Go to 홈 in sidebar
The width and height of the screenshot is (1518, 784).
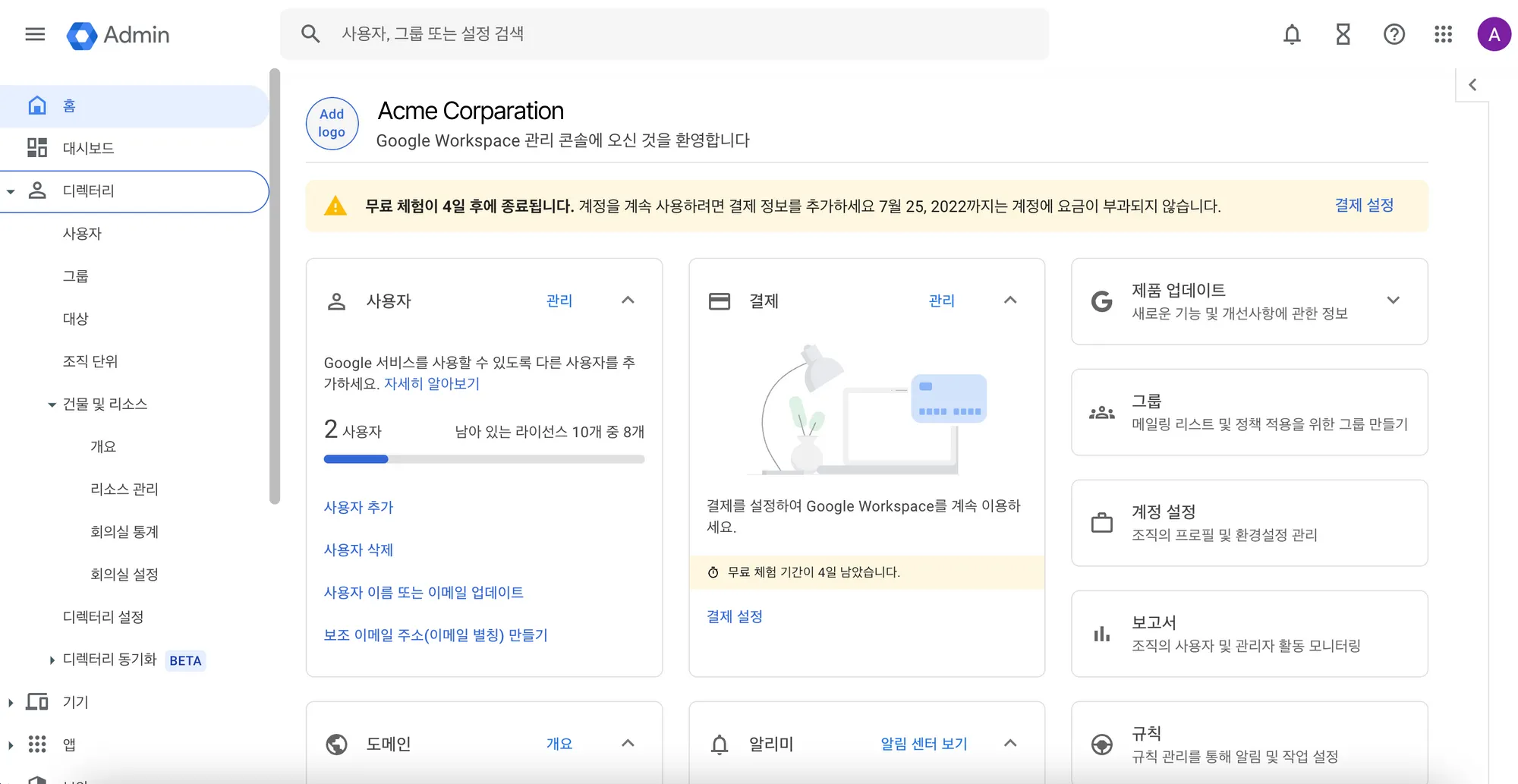134,105
